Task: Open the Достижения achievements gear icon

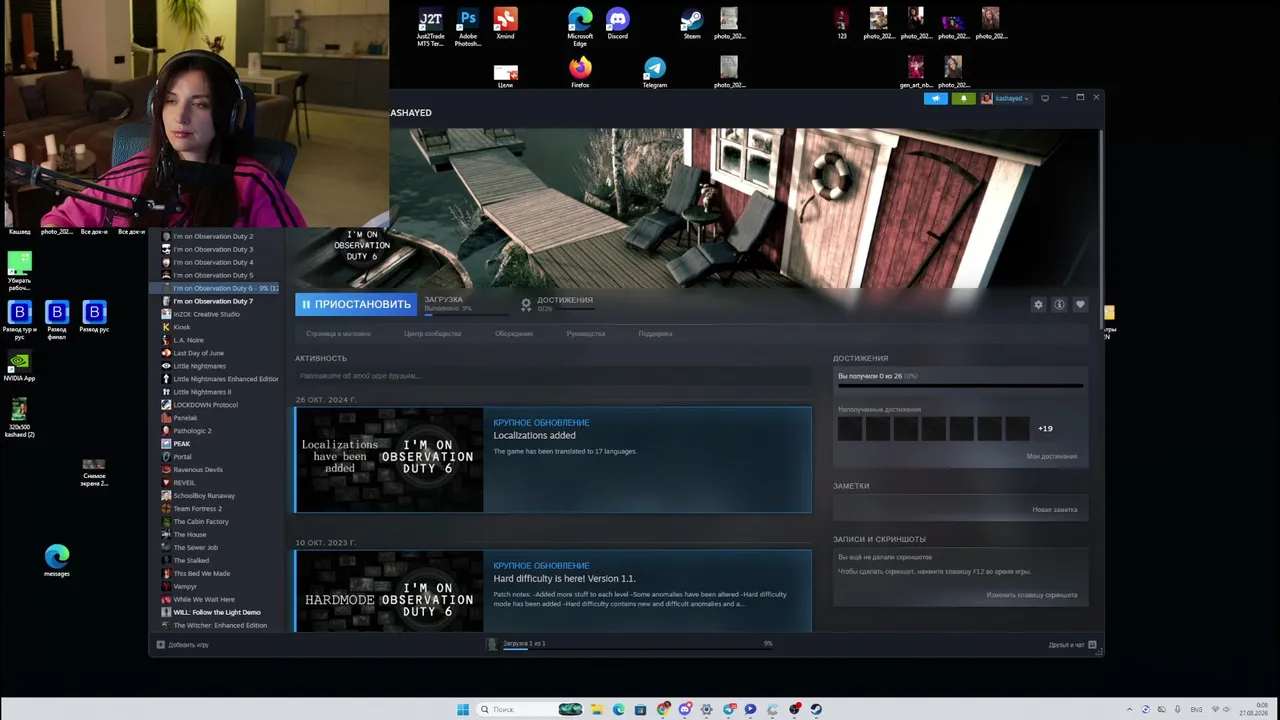Action: [x=526, y=304]
